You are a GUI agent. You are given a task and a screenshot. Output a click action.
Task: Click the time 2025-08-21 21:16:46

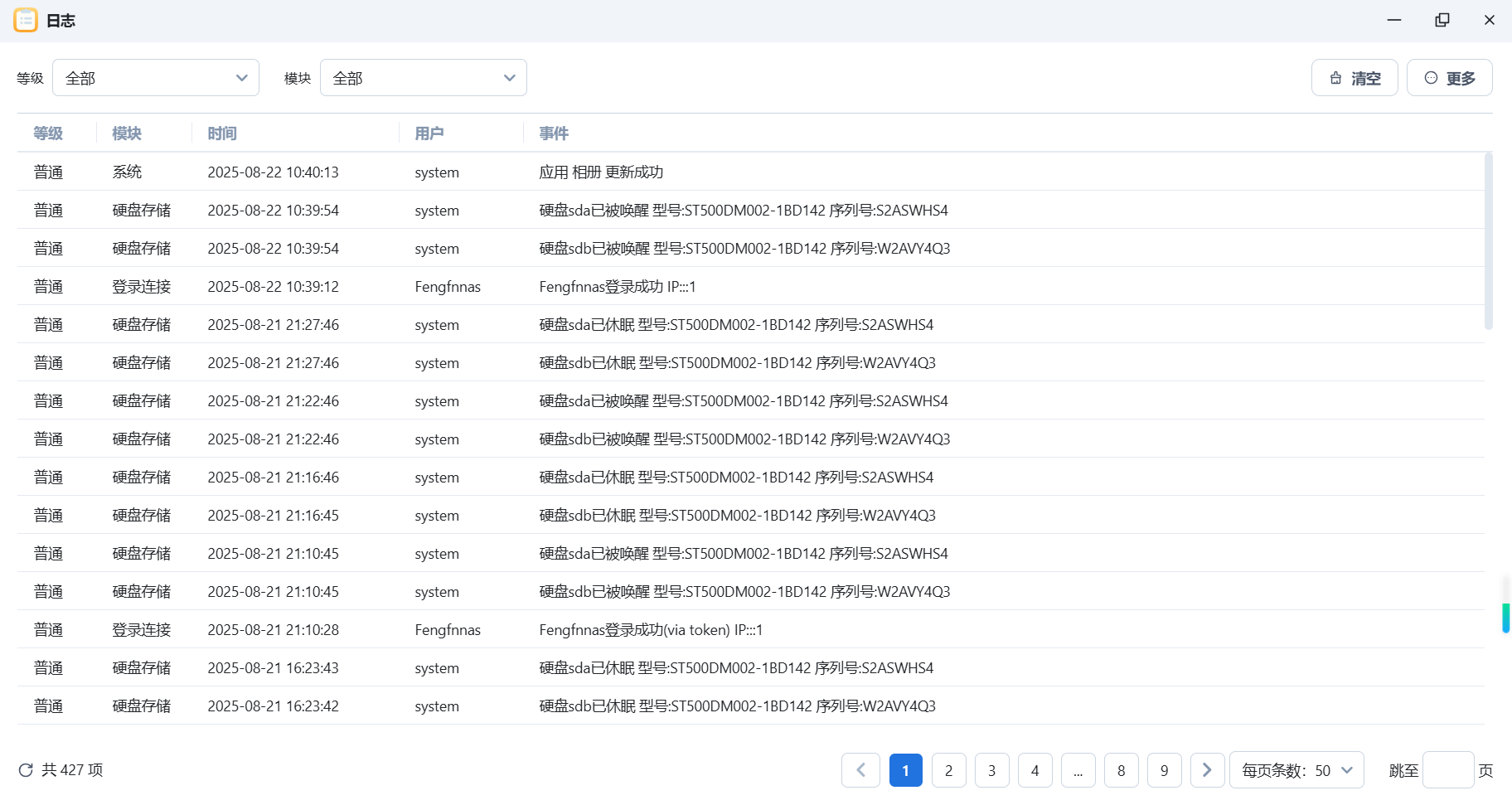coord(273,478)
